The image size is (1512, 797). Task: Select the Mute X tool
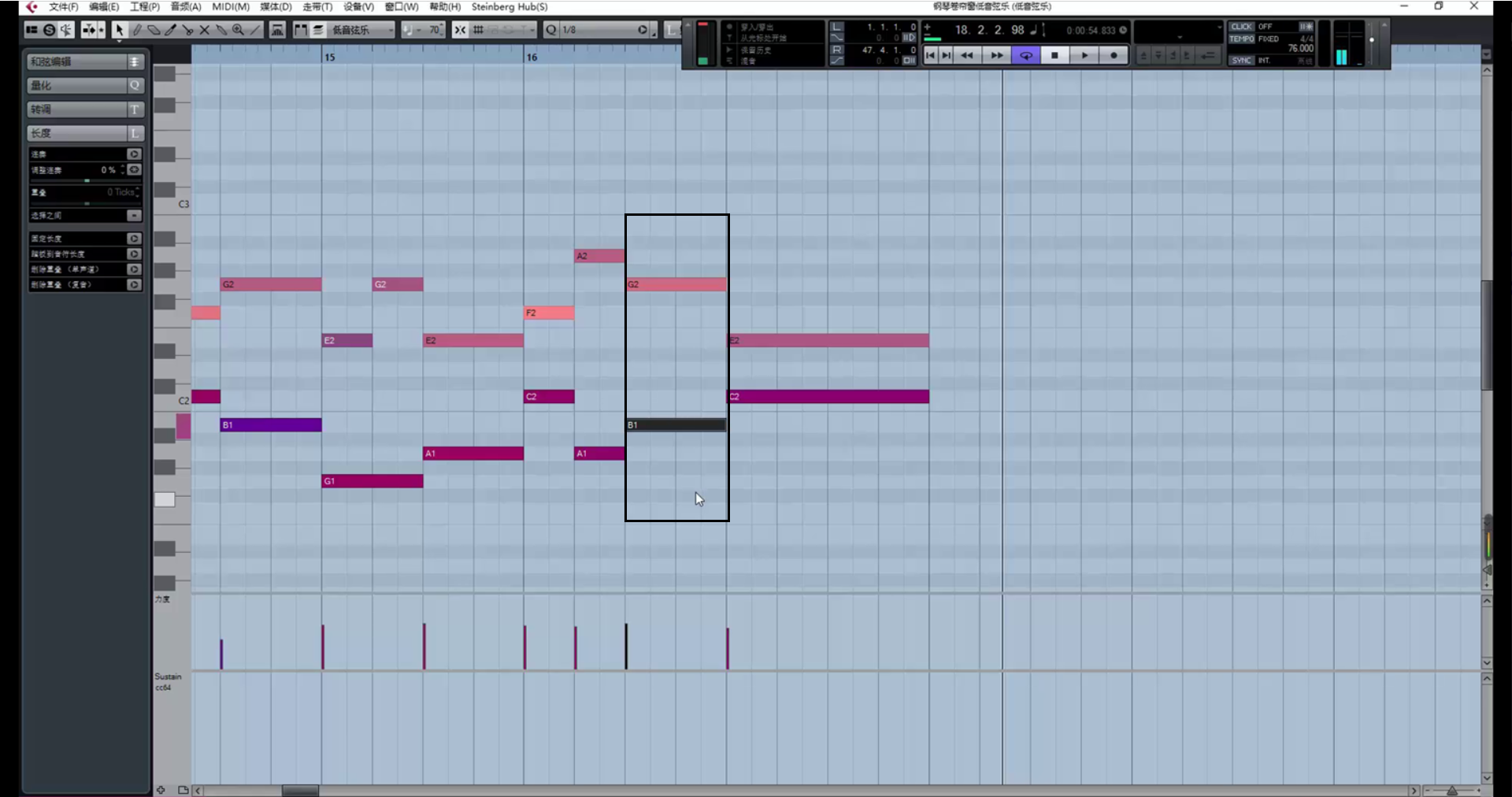tap(204, 30)
